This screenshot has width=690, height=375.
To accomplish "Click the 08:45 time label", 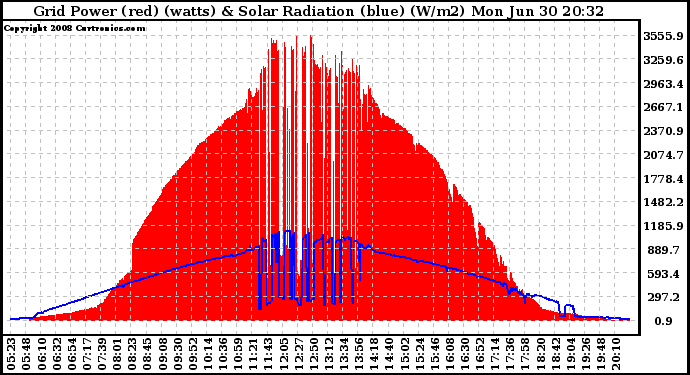I will point(147,354).
